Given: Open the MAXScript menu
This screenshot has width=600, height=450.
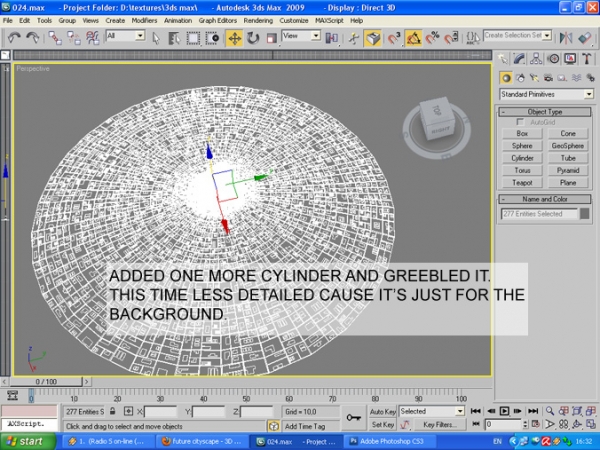Looking at the screenshot, I should pyautogui.click(x=329, y=21).
